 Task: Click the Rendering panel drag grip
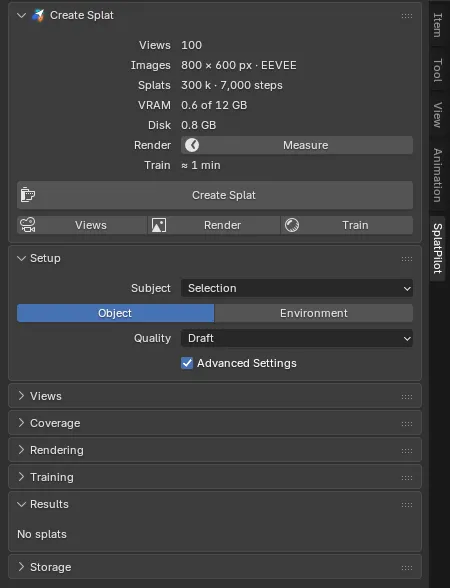tap(407, 451)
